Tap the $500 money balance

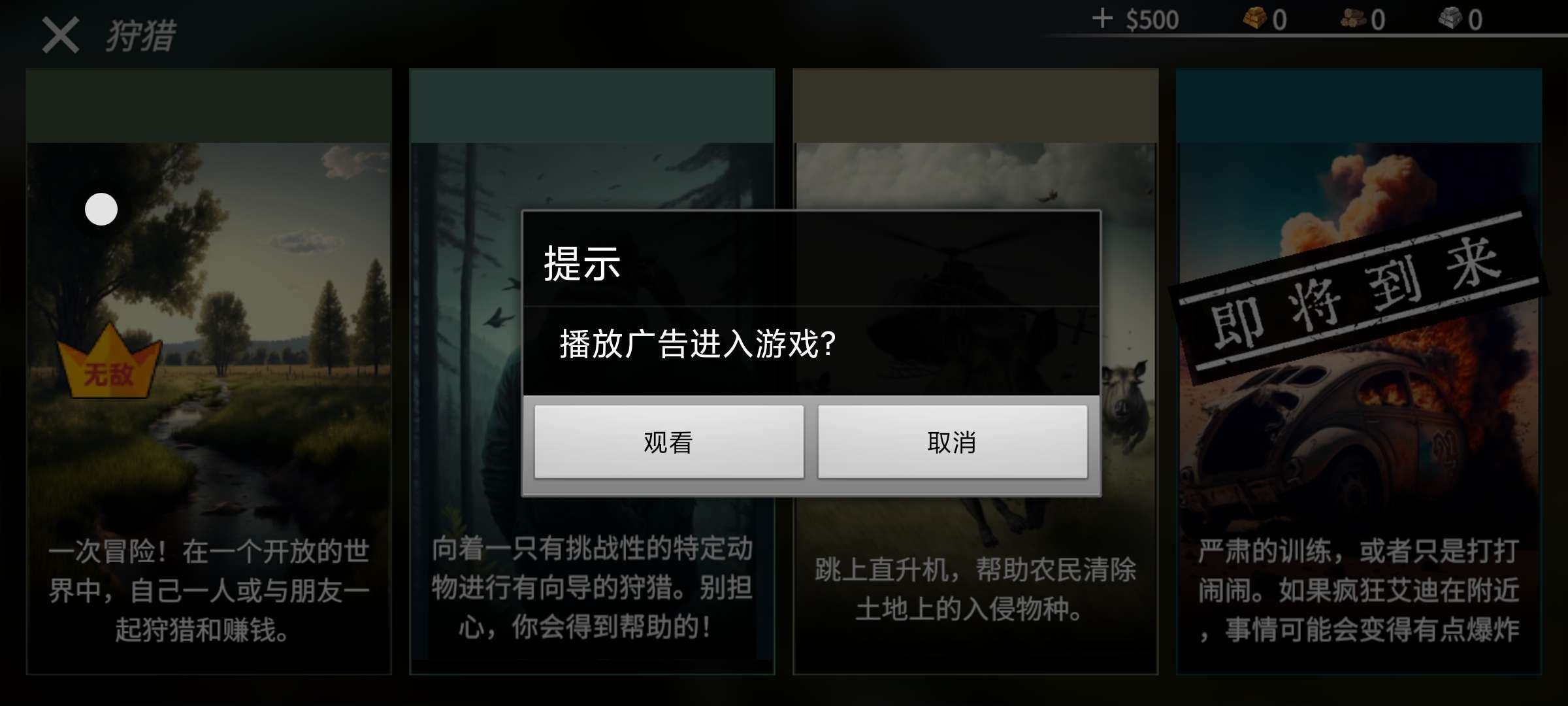click(x=1152, y=20)
